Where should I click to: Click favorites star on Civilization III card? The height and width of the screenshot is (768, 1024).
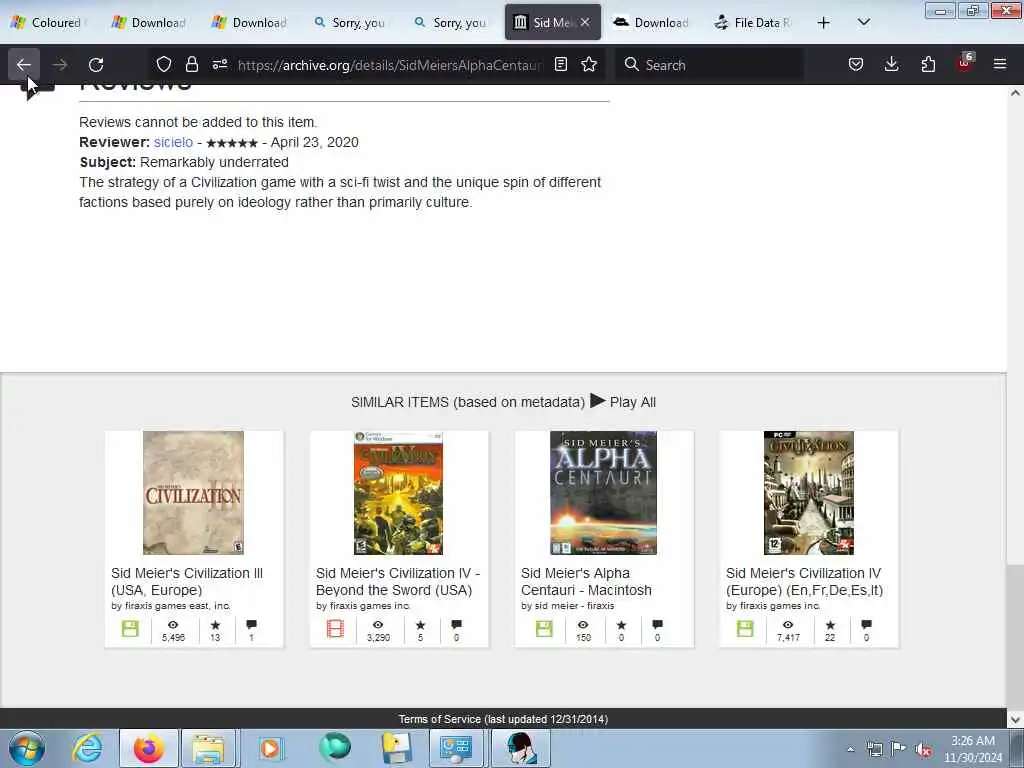[x=215, y=625]
